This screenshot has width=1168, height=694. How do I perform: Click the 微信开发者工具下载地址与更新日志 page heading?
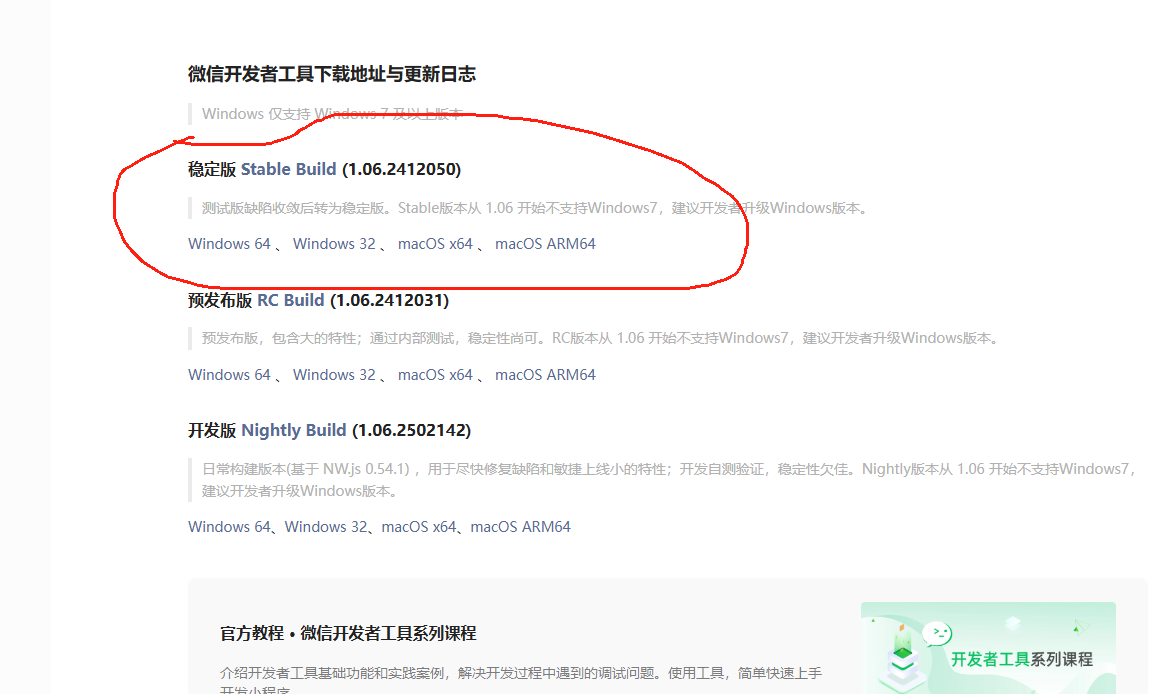[331, 74]
